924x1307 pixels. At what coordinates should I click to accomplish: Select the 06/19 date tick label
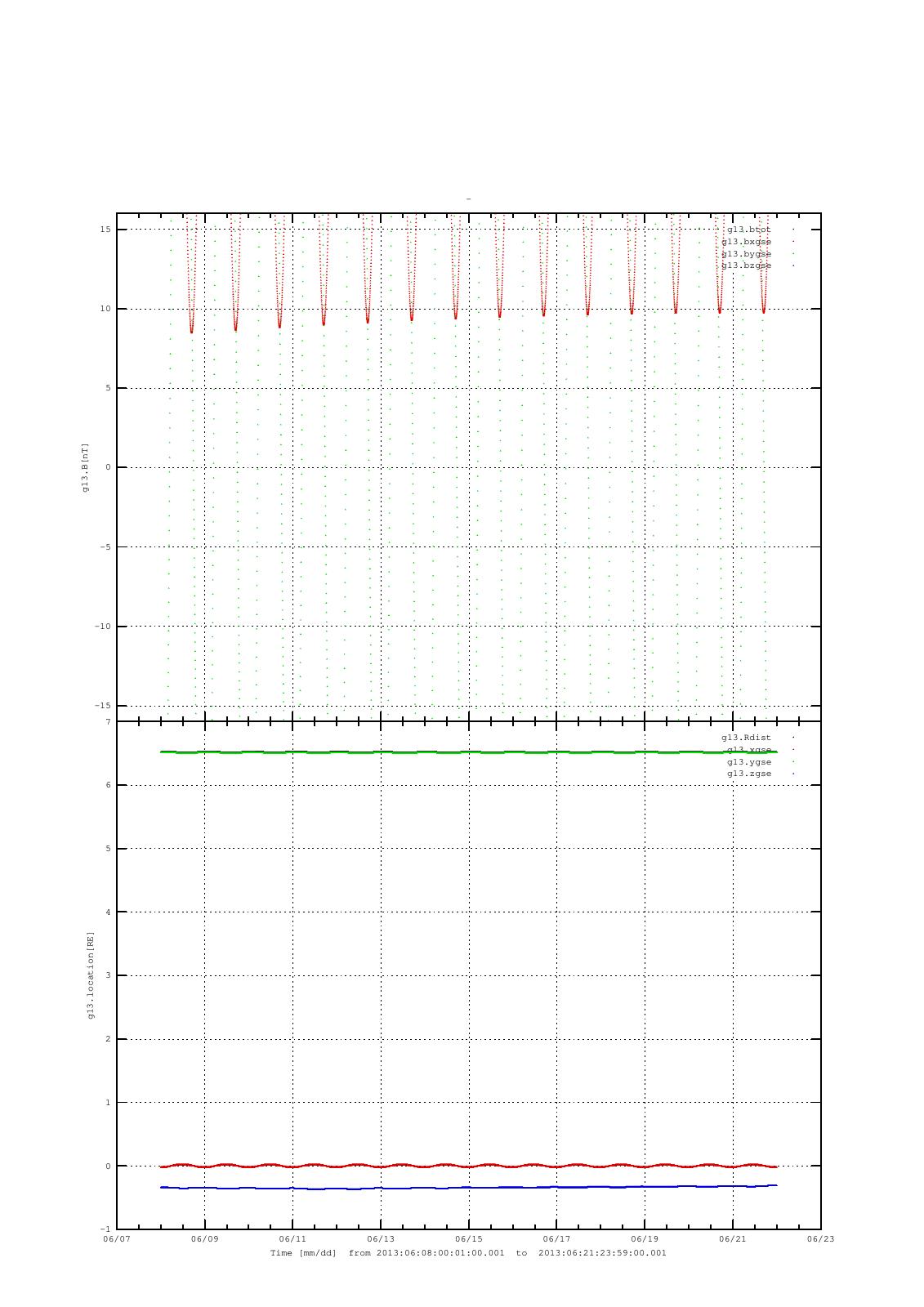click(645, 1239)
